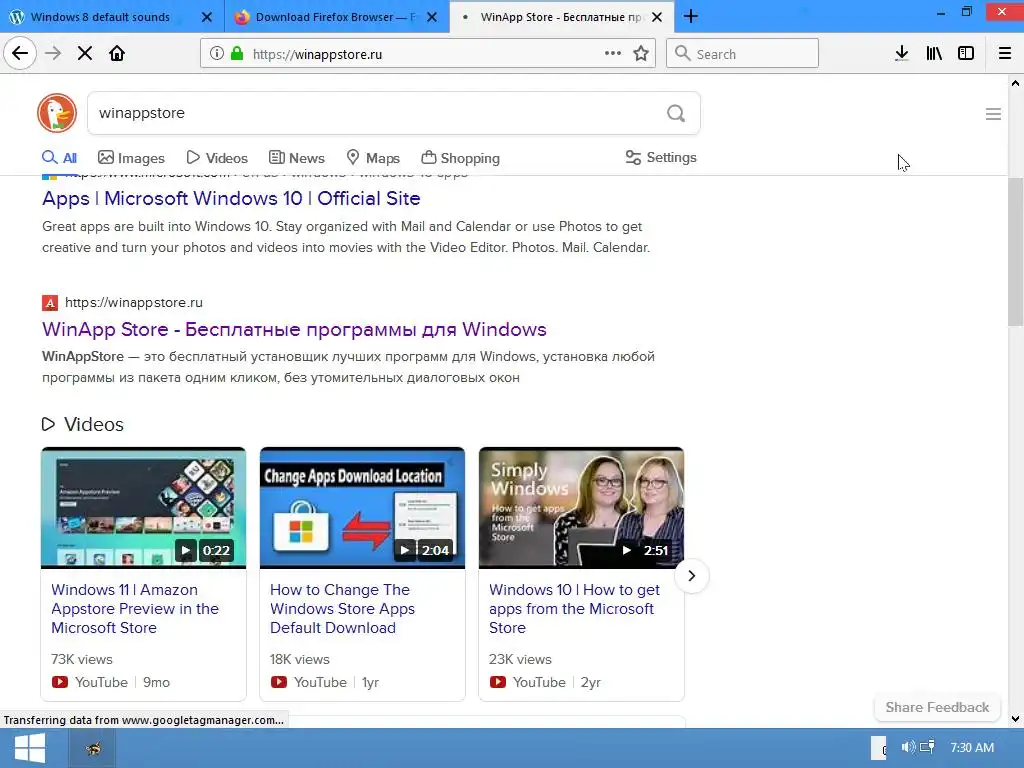1024x768 pixels.
Task: Bookmark this page with the star
Action: (x=641, y=54)
